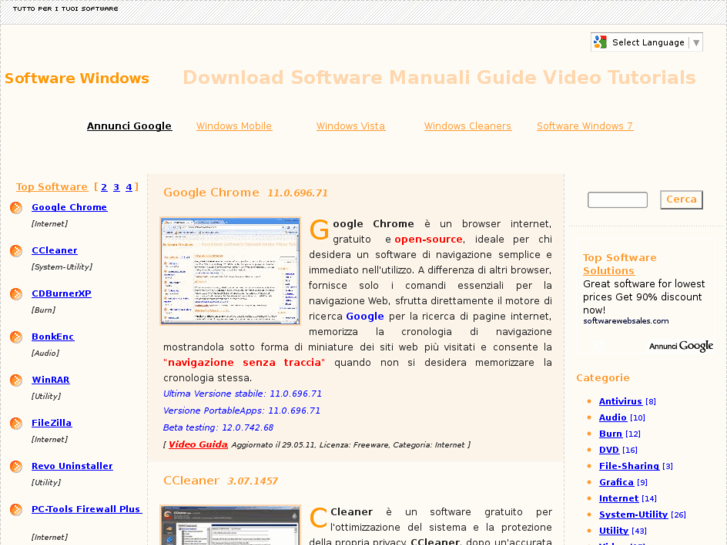727x545 pixels.
Task: Click the orange icon beside BonkEnc
Action: 16,337
